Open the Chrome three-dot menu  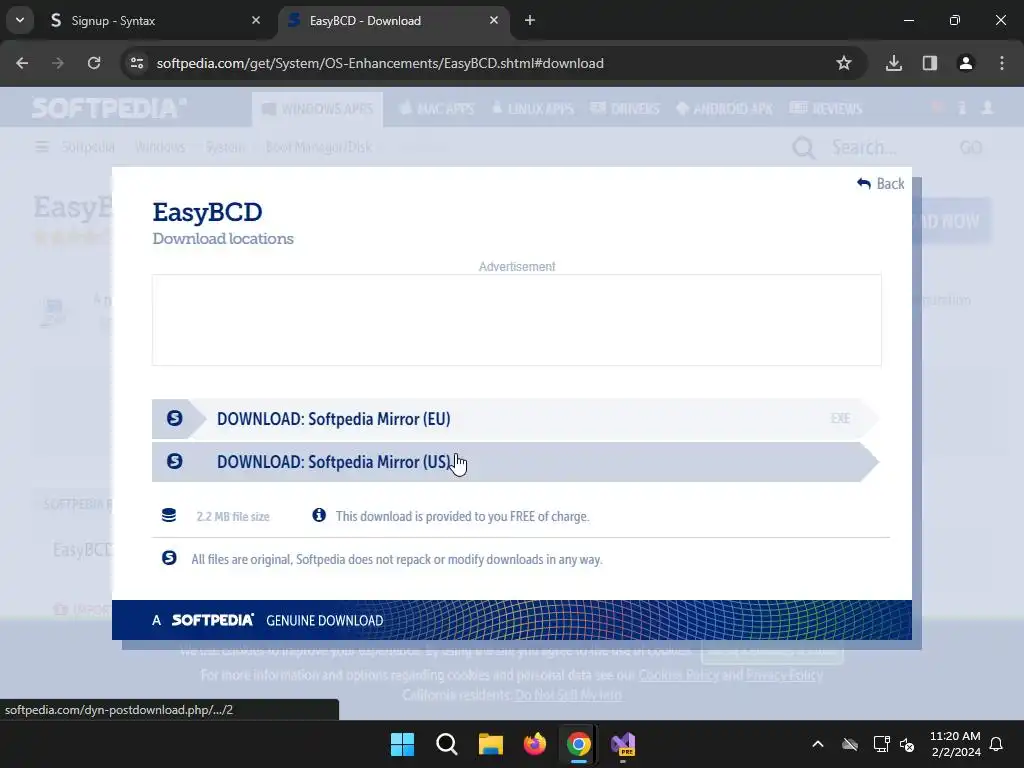[1002, 63]
